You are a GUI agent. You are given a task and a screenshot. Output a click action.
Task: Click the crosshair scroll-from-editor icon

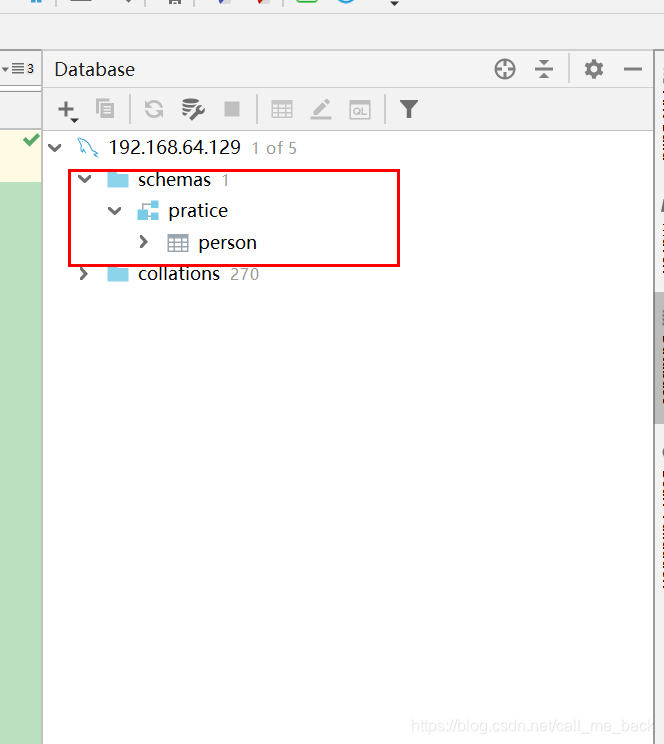tap(505, 69)
